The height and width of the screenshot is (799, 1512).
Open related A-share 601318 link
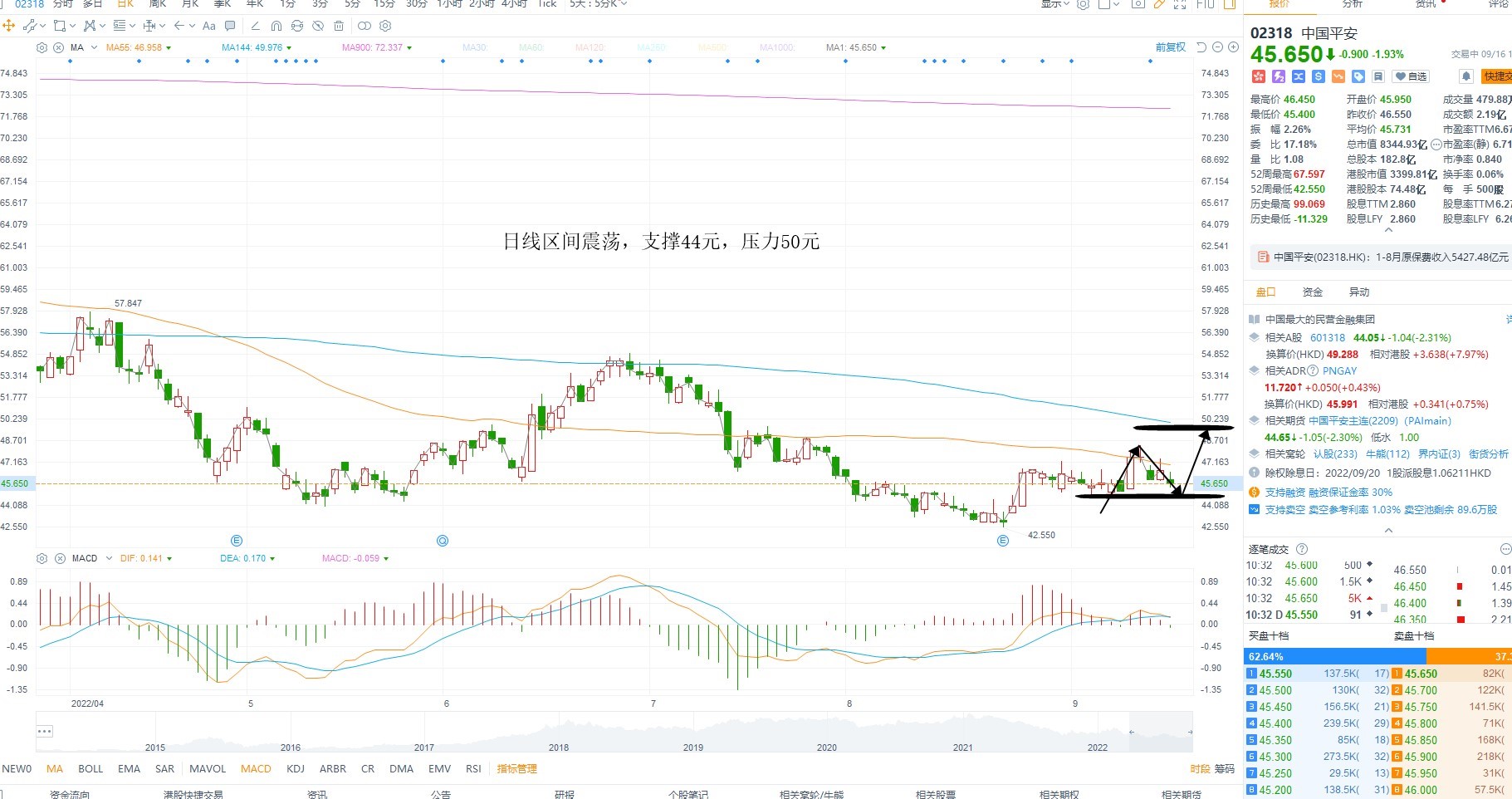tap(1328, 338)
